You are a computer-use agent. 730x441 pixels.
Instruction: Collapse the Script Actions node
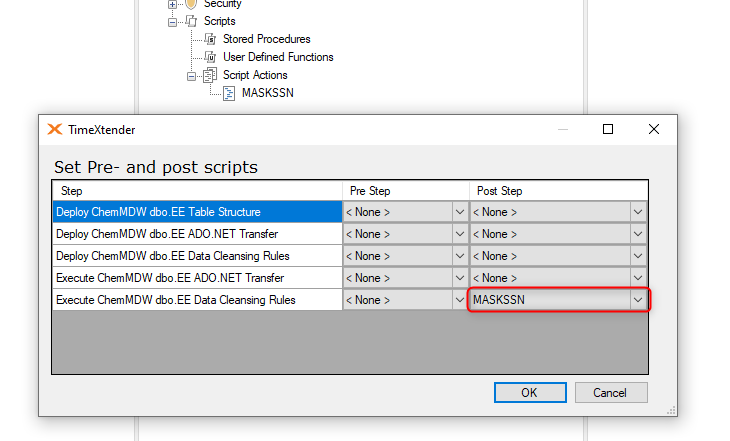[191, 76]
